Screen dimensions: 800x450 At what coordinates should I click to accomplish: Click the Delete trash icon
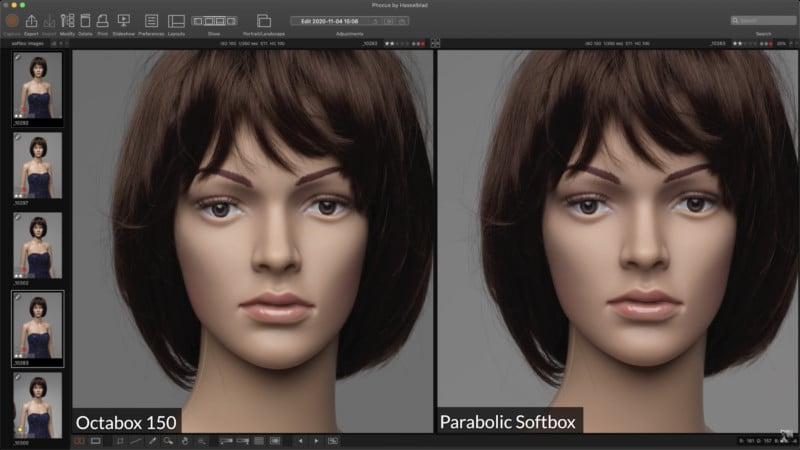tap(85, 21)
